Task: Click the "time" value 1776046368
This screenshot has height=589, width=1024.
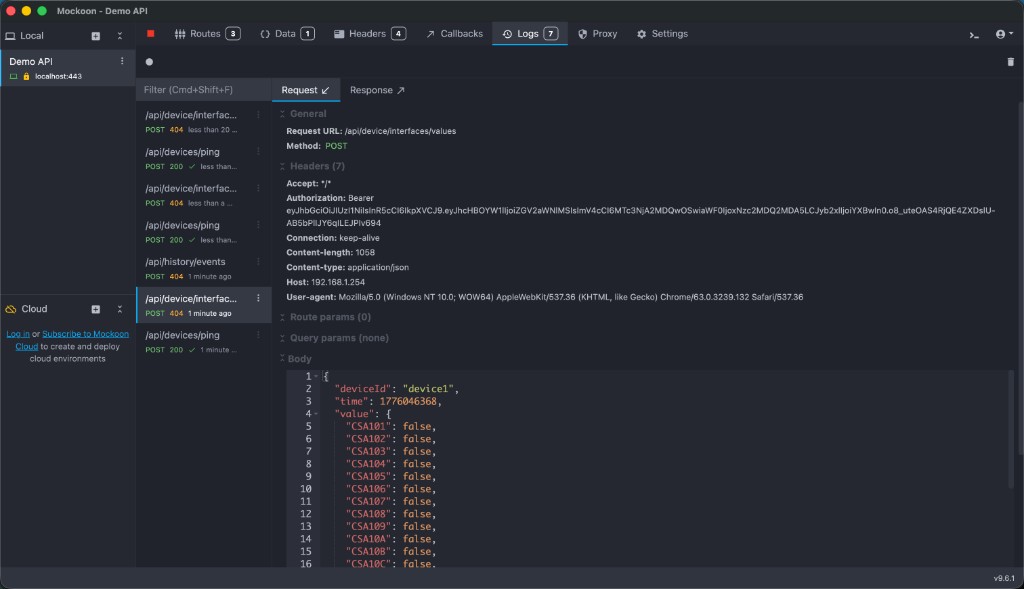Action: (408, 401)
